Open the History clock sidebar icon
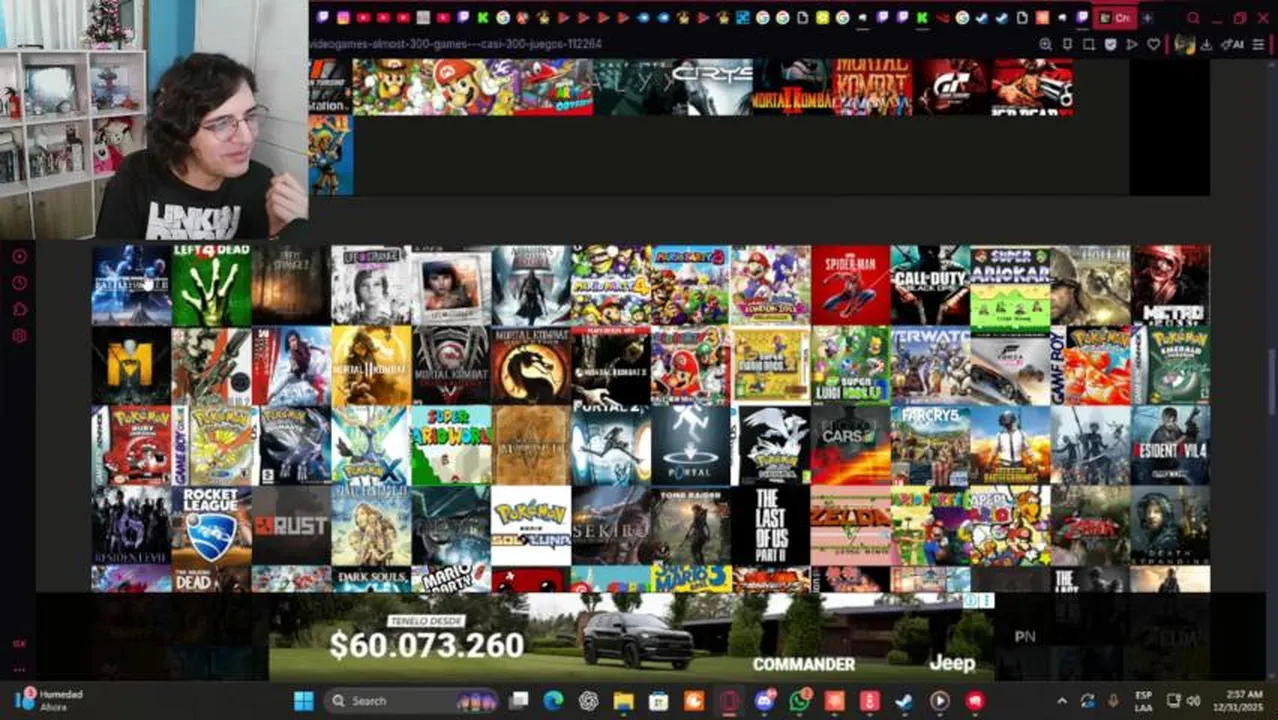 [19, 283]
